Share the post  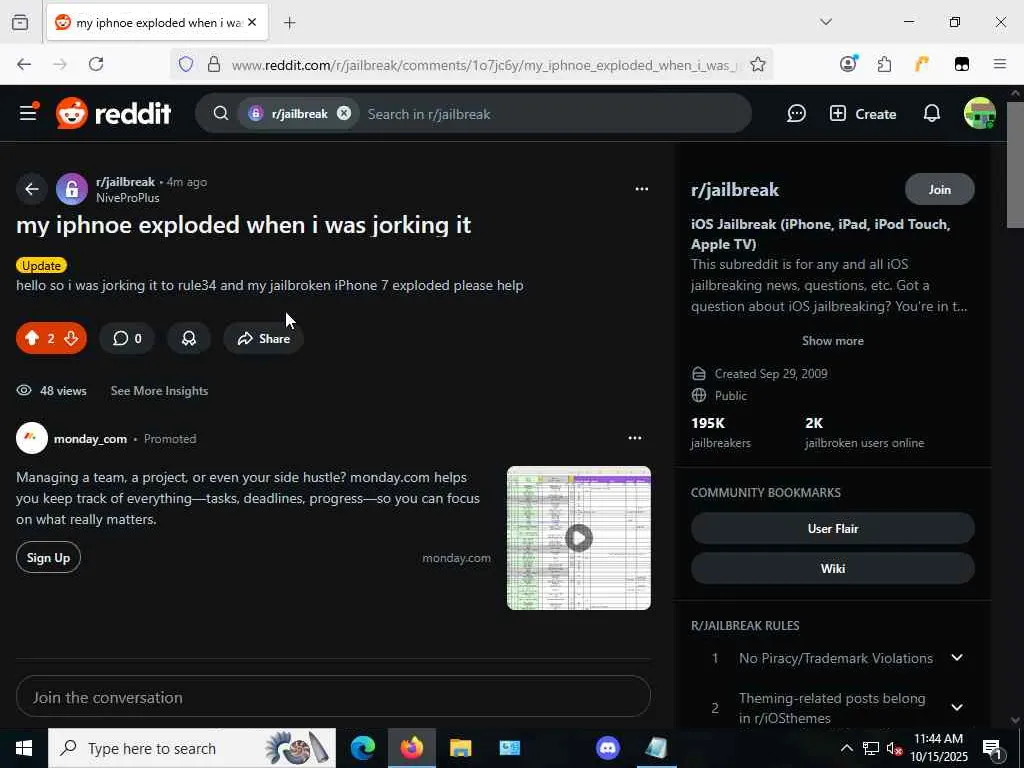coord(264,338)
